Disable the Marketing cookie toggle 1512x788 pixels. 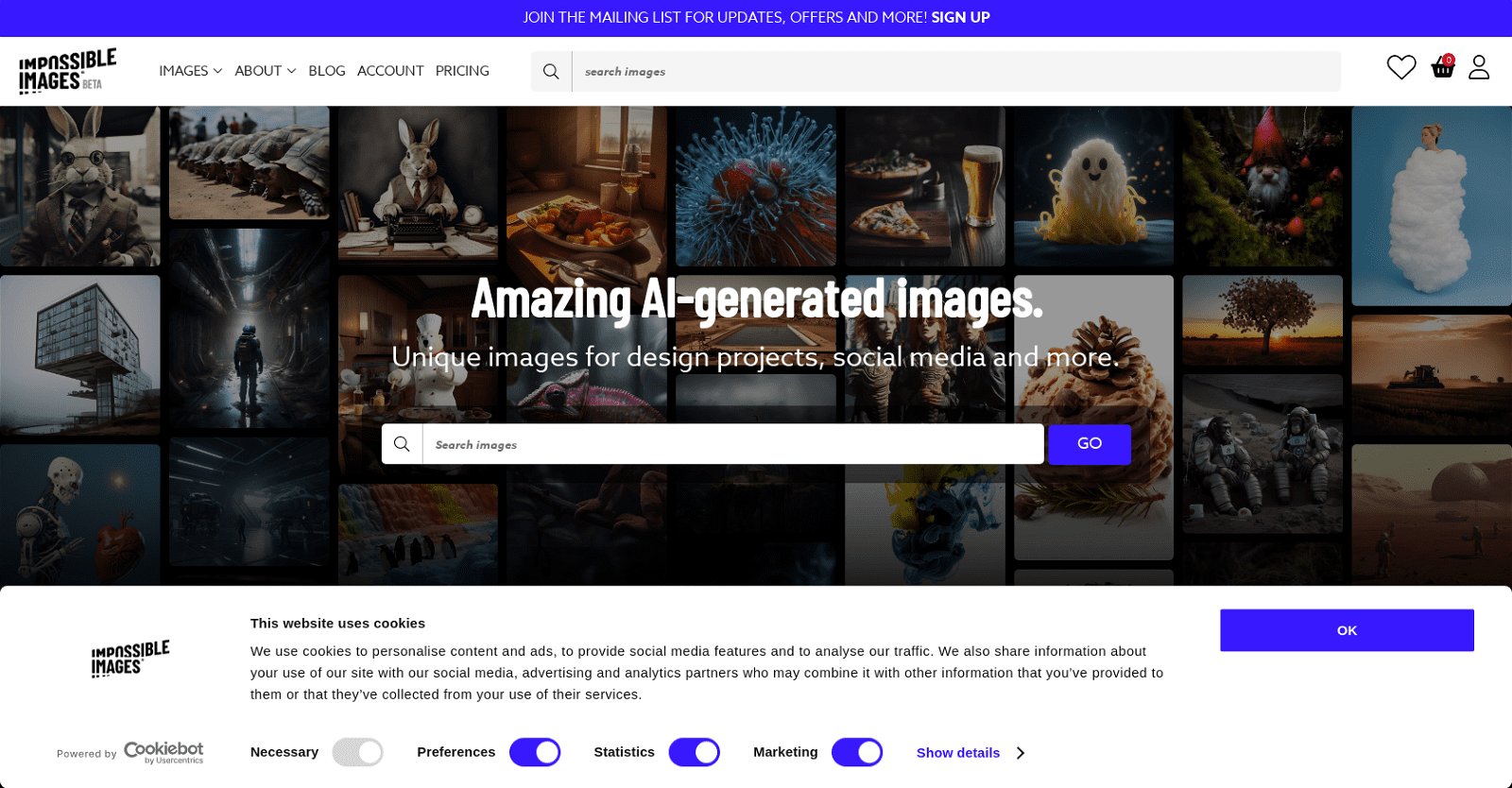point(857,752)
